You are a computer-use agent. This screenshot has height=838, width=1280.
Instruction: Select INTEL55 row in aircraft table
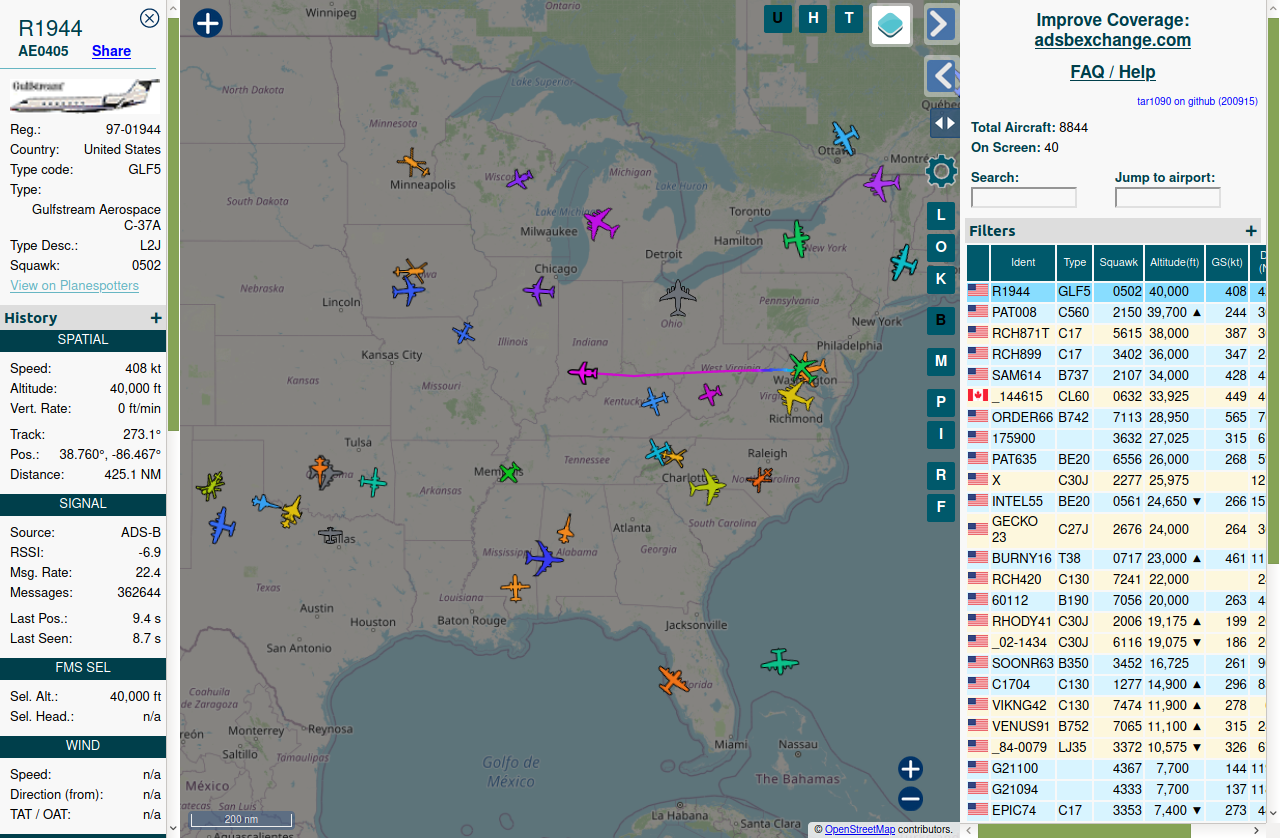click(x=1116, y=501)
